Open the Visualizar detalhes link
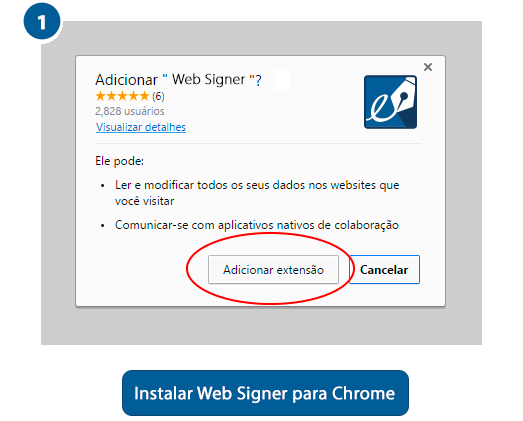This screenshot has width=523, height=421. pyautogui.click(x=141, y=127)
